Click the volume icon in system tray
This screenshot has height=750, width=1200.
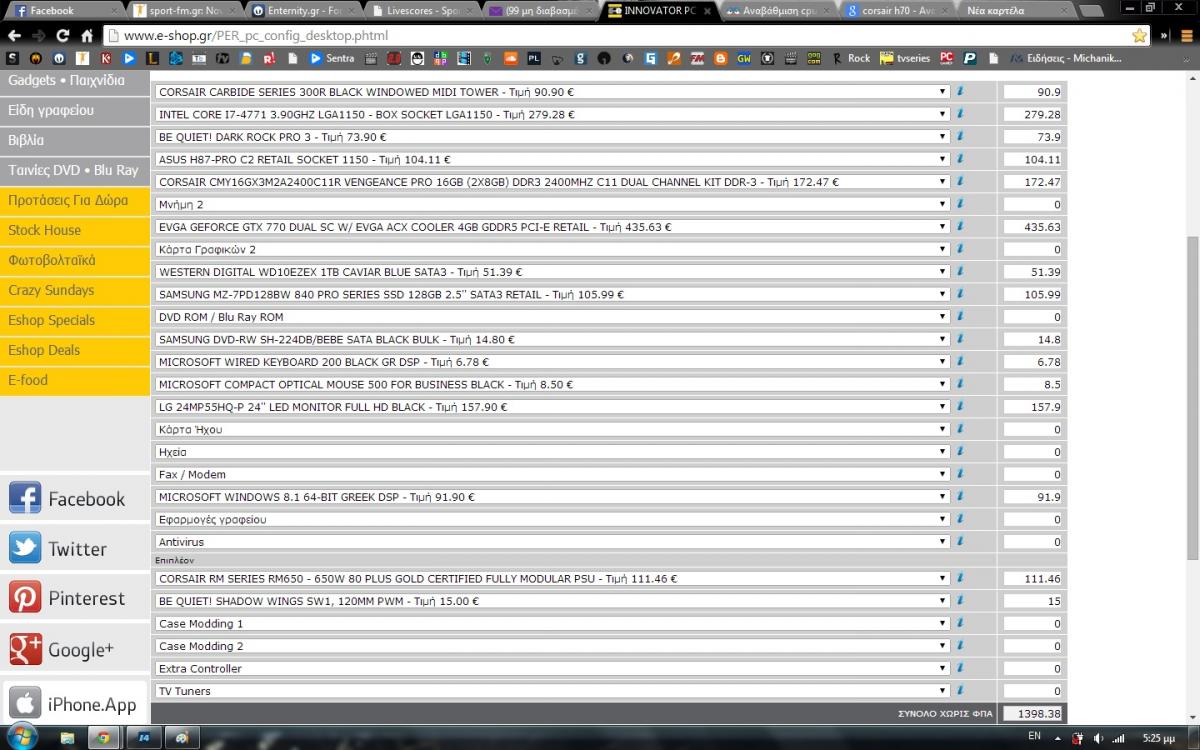point(1099,738)
